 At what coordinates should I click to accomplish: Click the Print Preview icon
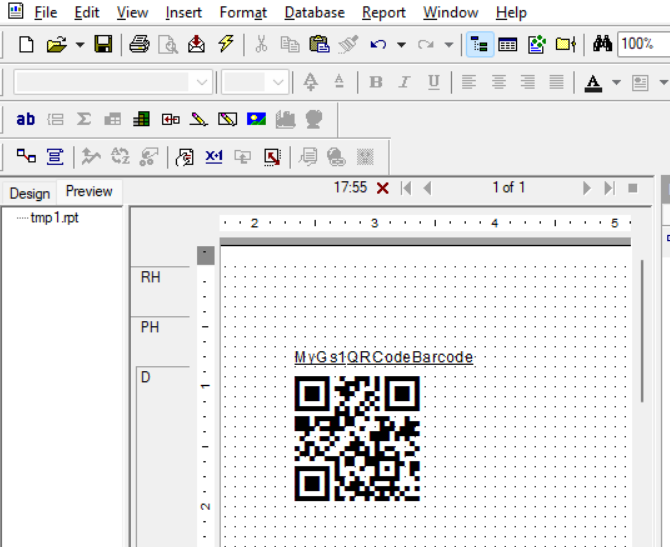tap(168, 44)
